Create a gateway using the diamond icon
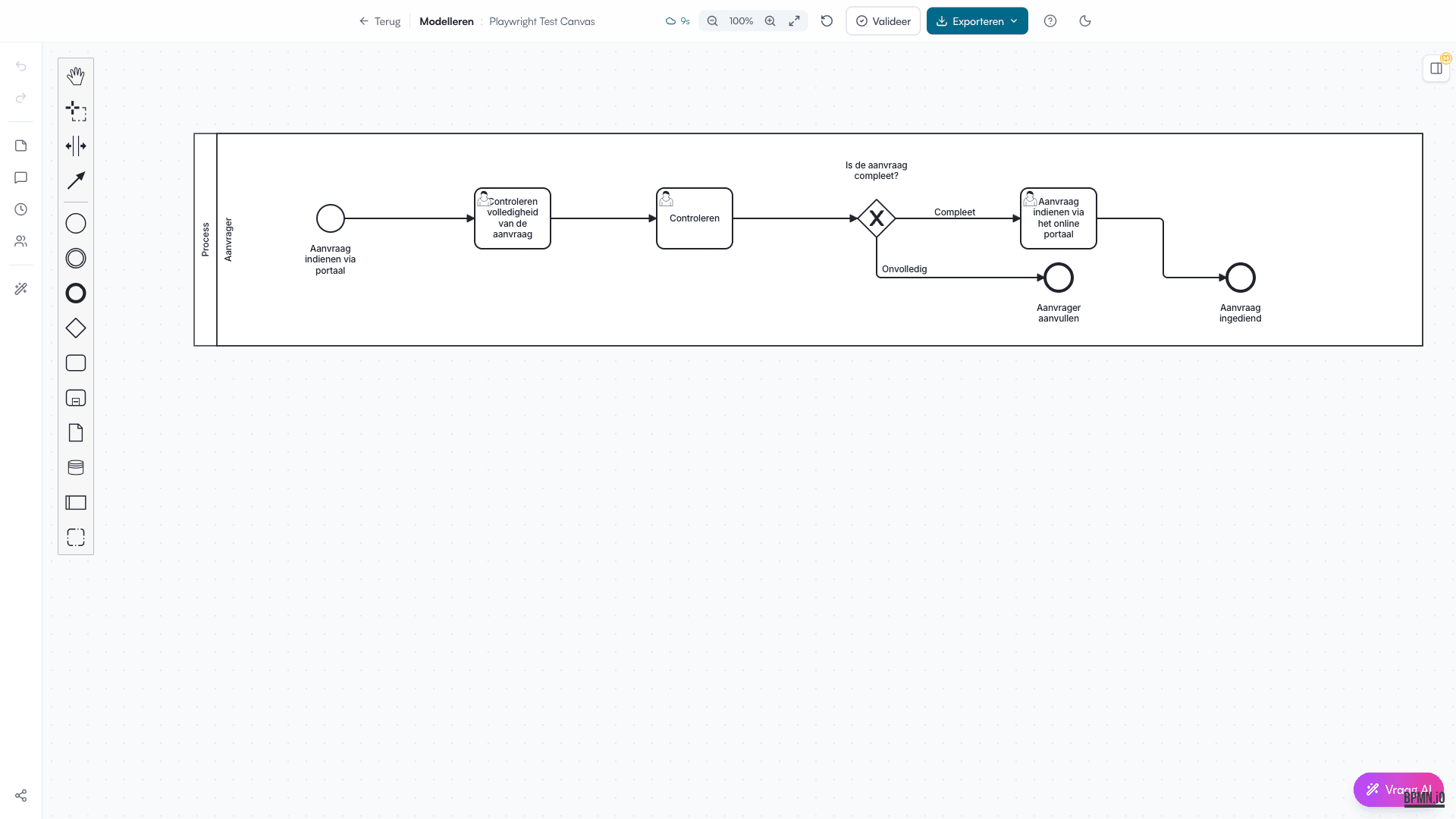 [76, 328]
